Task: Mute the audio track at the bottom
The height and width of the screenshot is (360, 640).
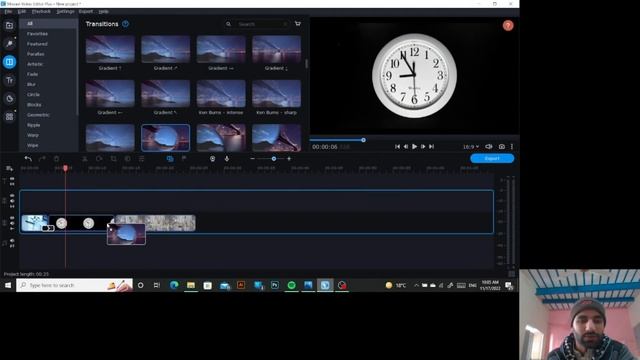Action: 12,241
